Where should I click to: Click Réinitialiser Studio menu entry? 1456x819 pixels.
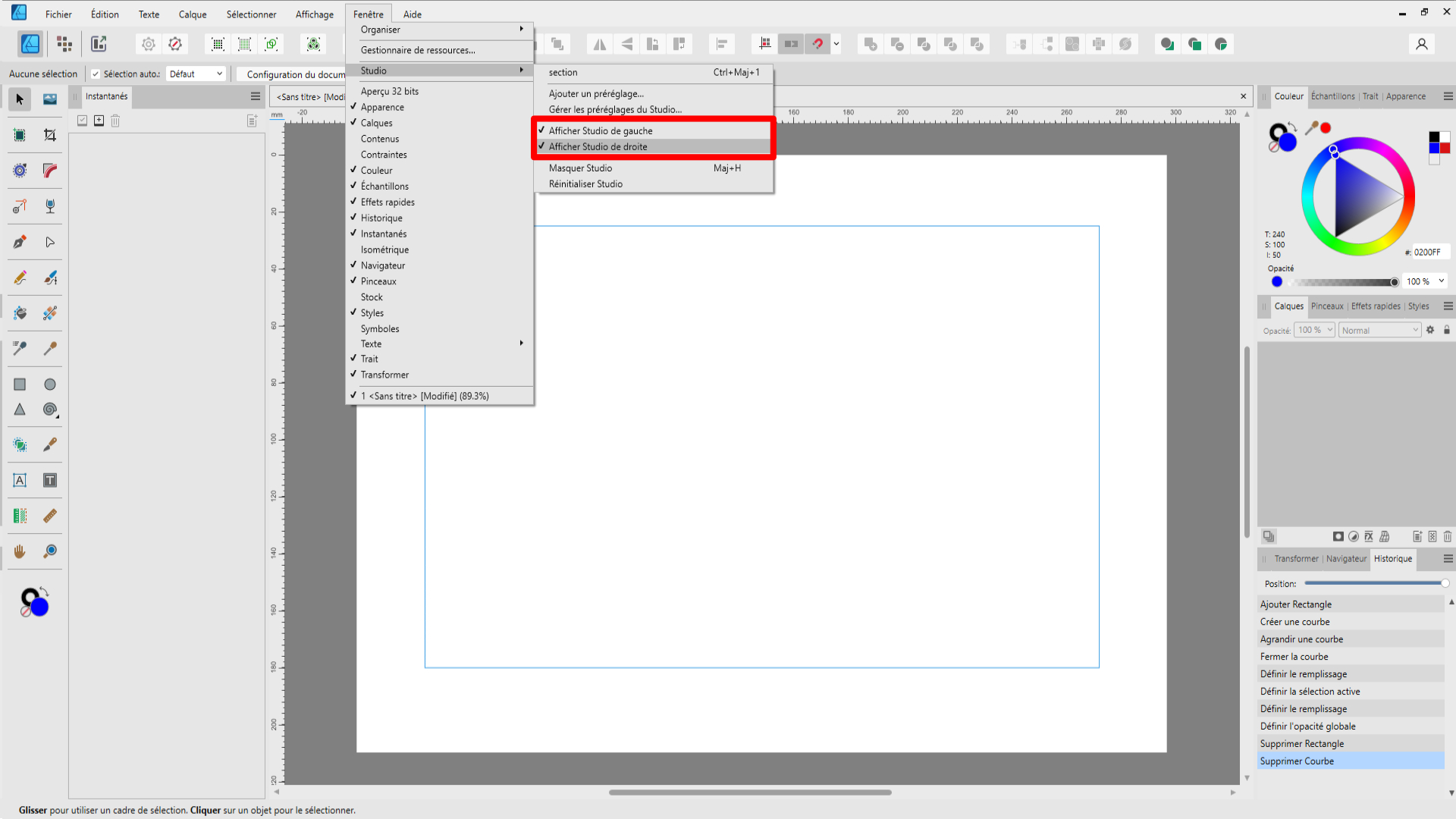tap(585, 184)
